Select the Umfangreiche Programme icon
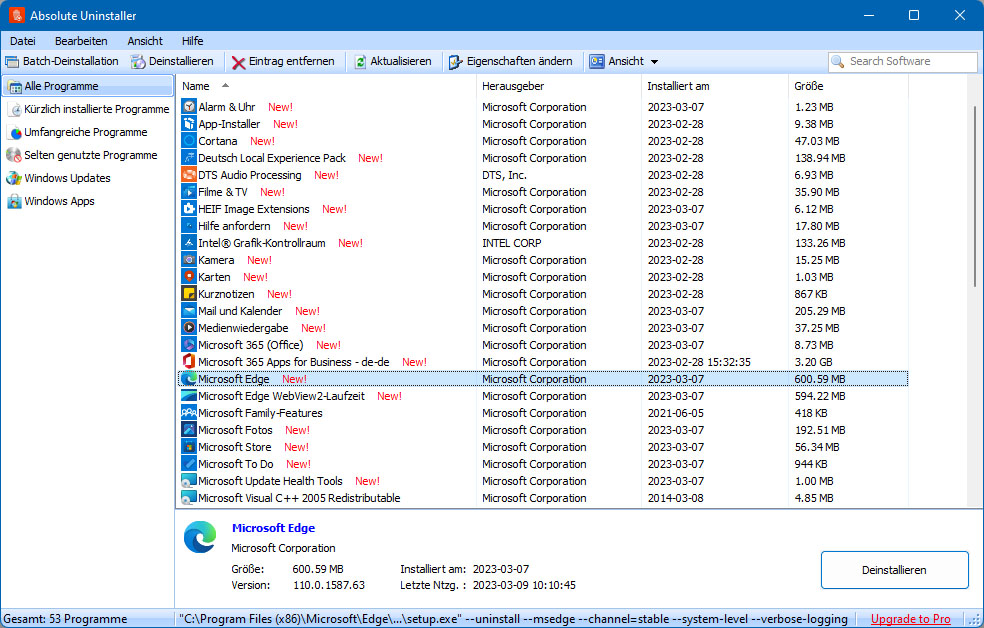Screen dimensions: 984x628 [15, 132]
